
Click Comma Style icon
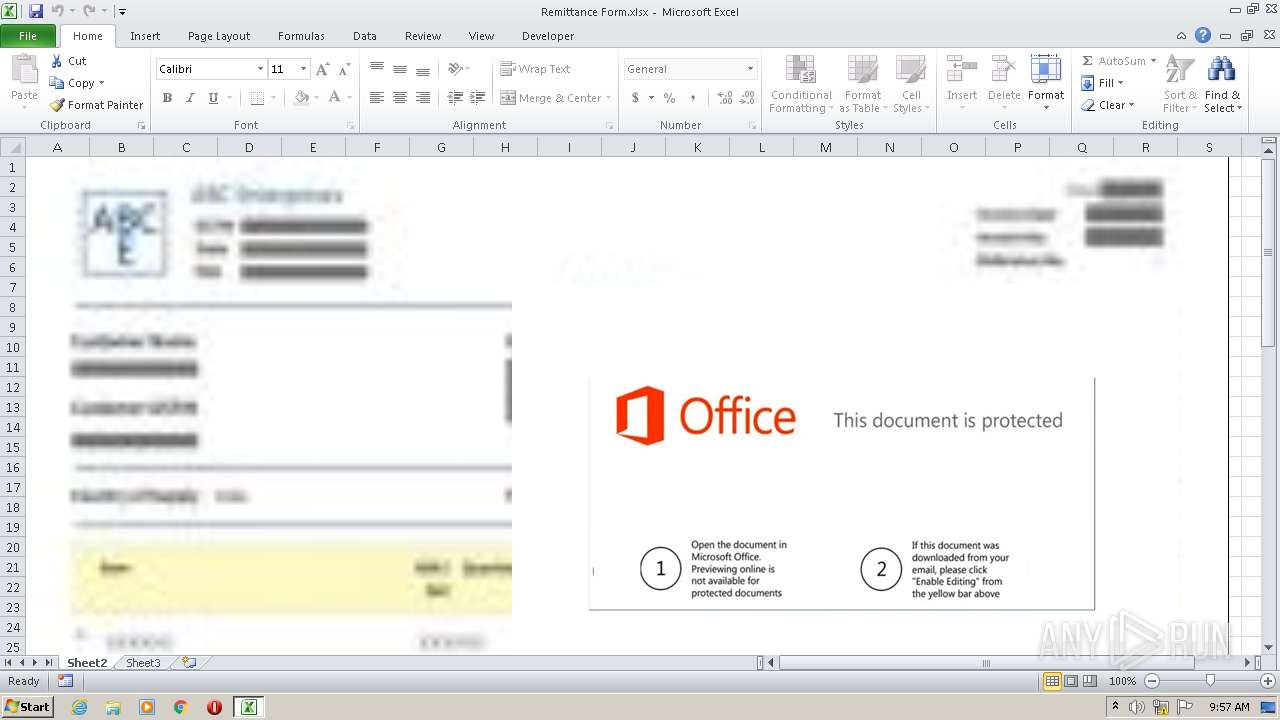coord(693,98)
